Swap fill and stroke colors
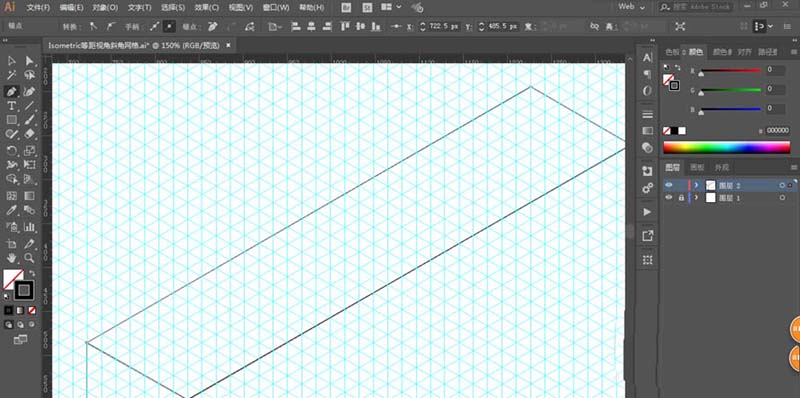 (32, 273)
